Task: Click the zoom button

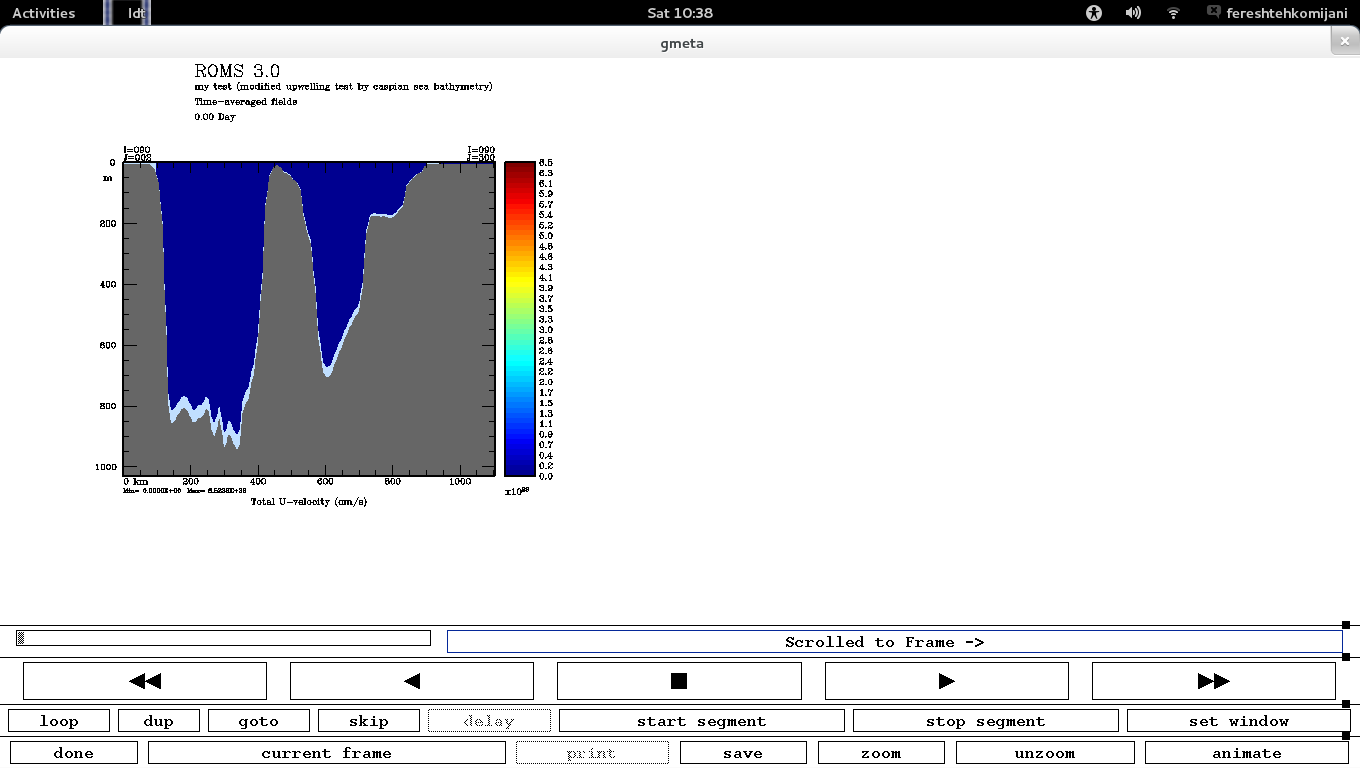Action: 880,753
